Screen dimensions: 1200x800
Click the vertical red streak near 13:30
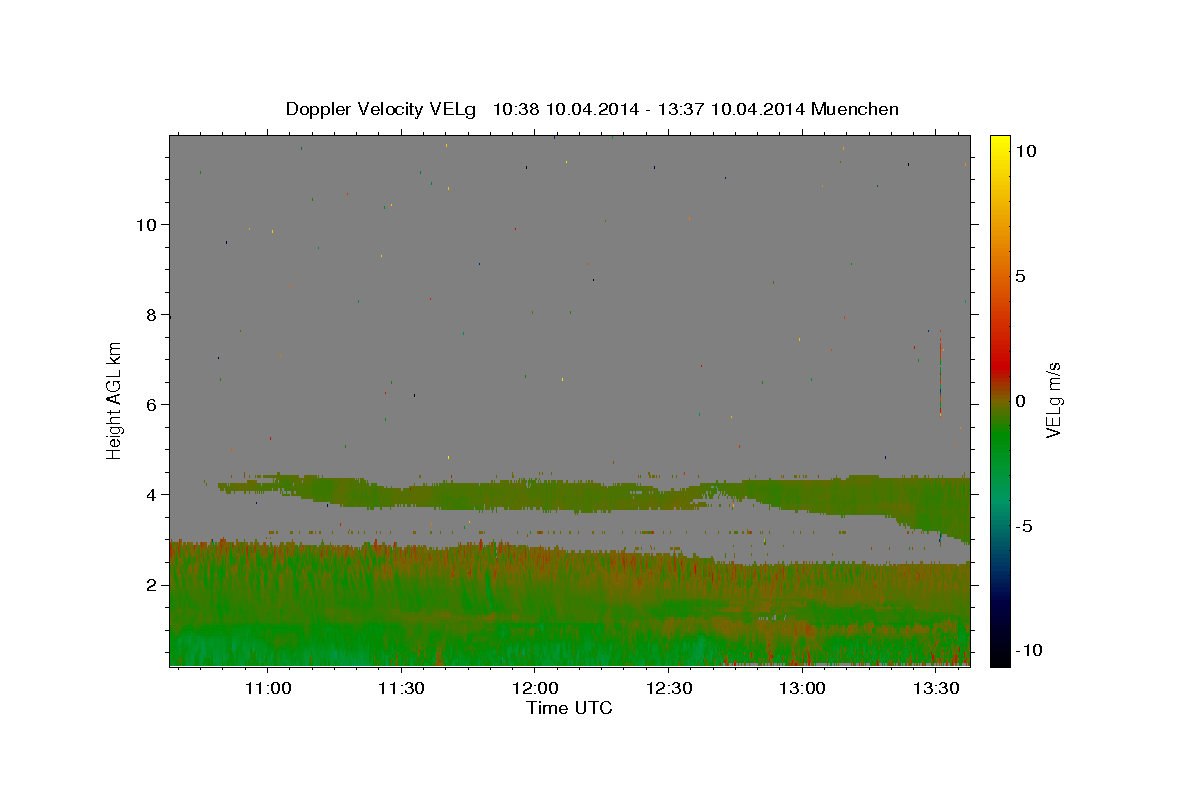pyautogui.click(x=940, y=375)
